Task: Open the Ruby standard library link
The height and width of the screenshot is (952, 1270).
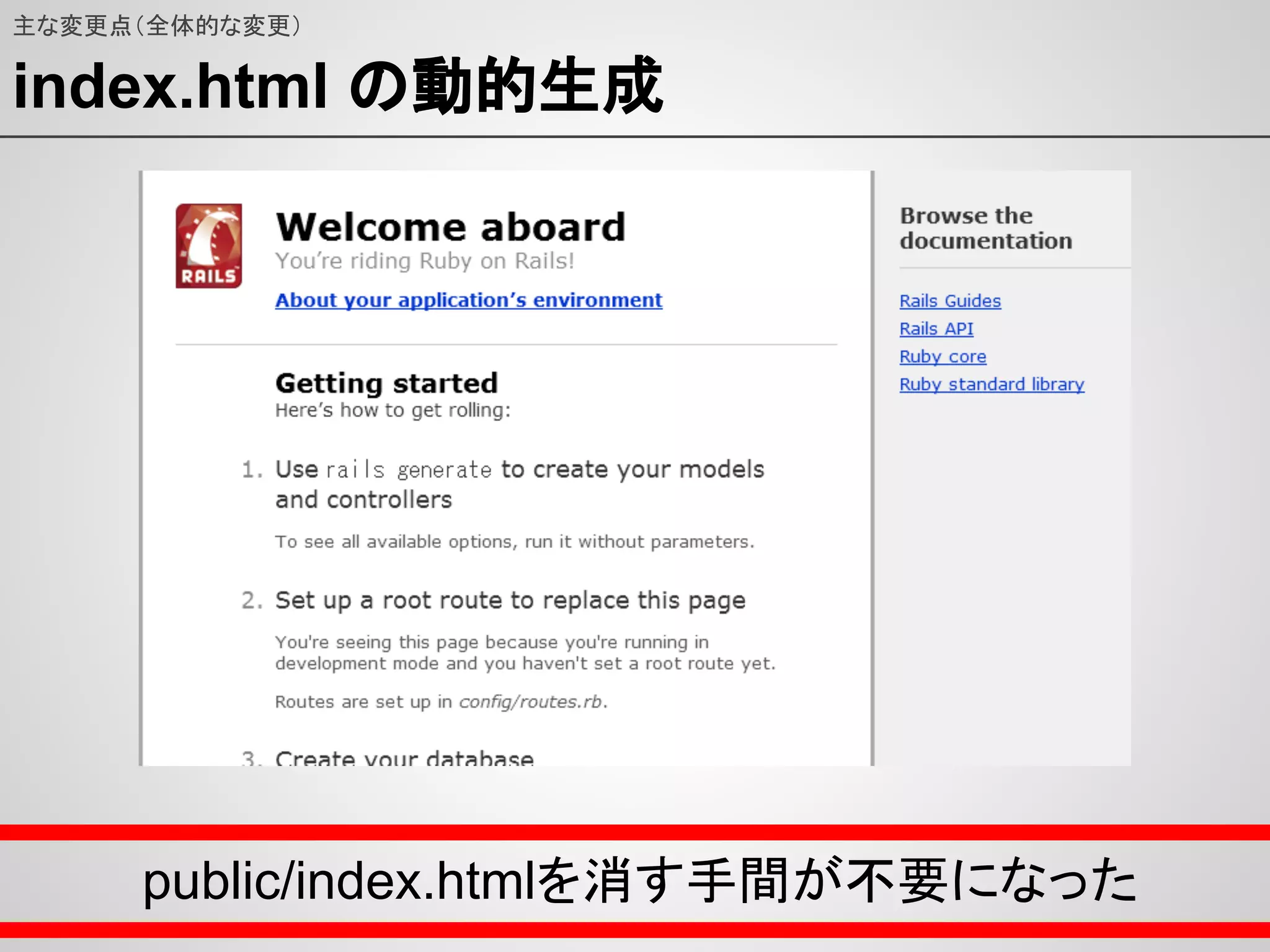Action: pyautogui.click(x=992, y=385)
